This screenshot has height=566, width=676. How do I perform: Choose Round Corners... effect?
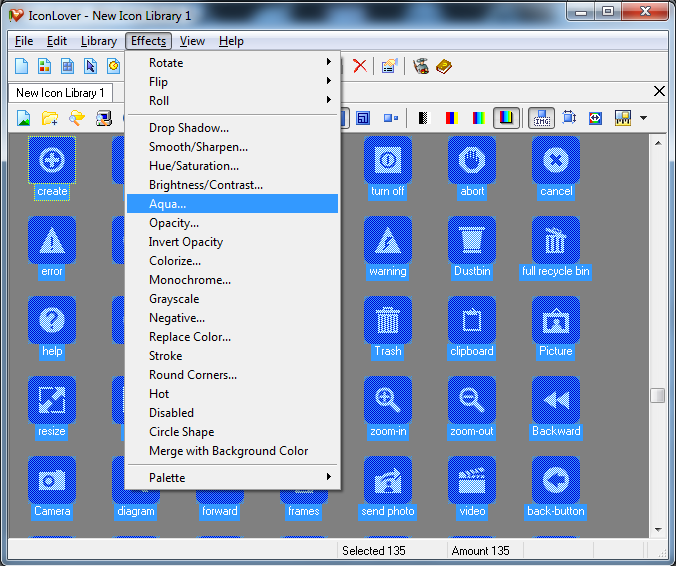pos(232,375)
